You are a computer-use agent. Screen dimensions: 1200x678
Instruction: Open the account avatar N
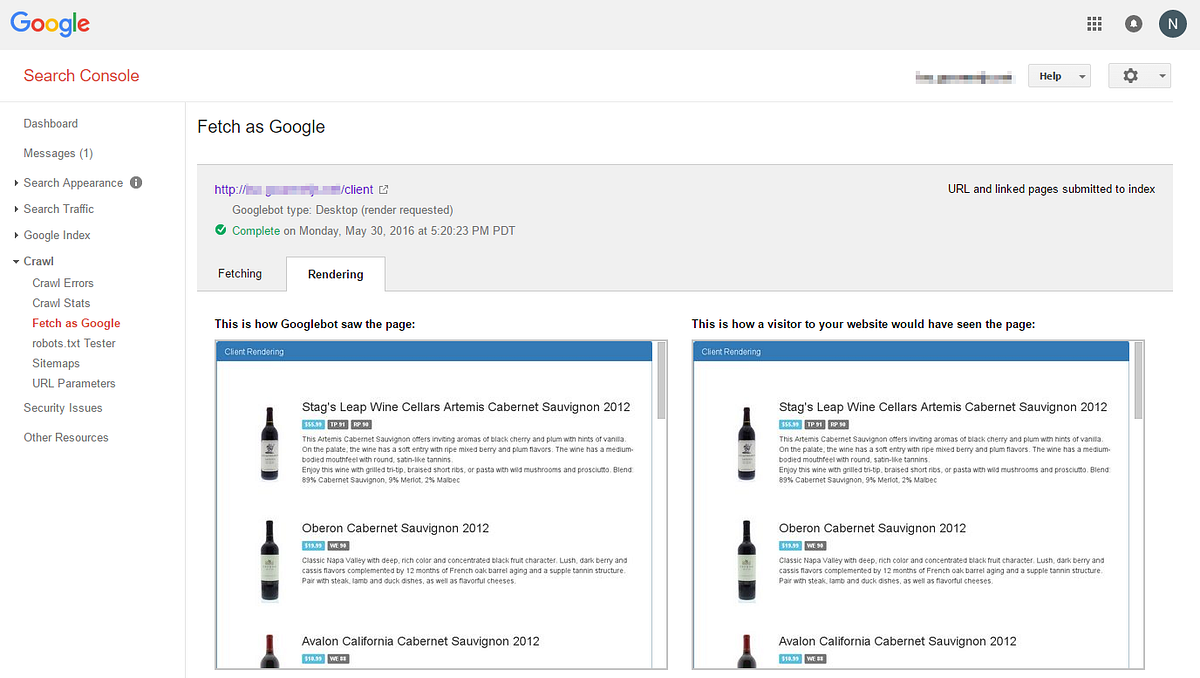tap(1171, 24)
